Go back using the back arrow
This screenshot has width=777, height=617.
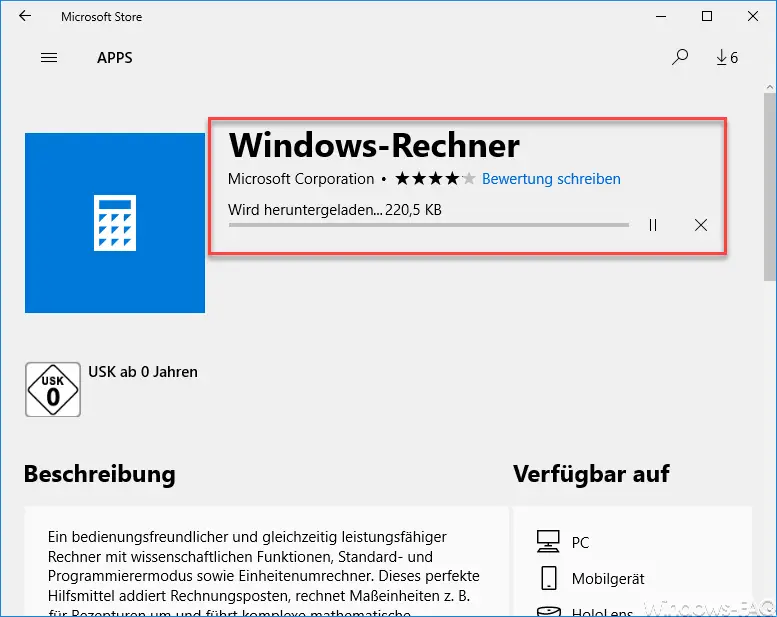[x=25, y=16]
